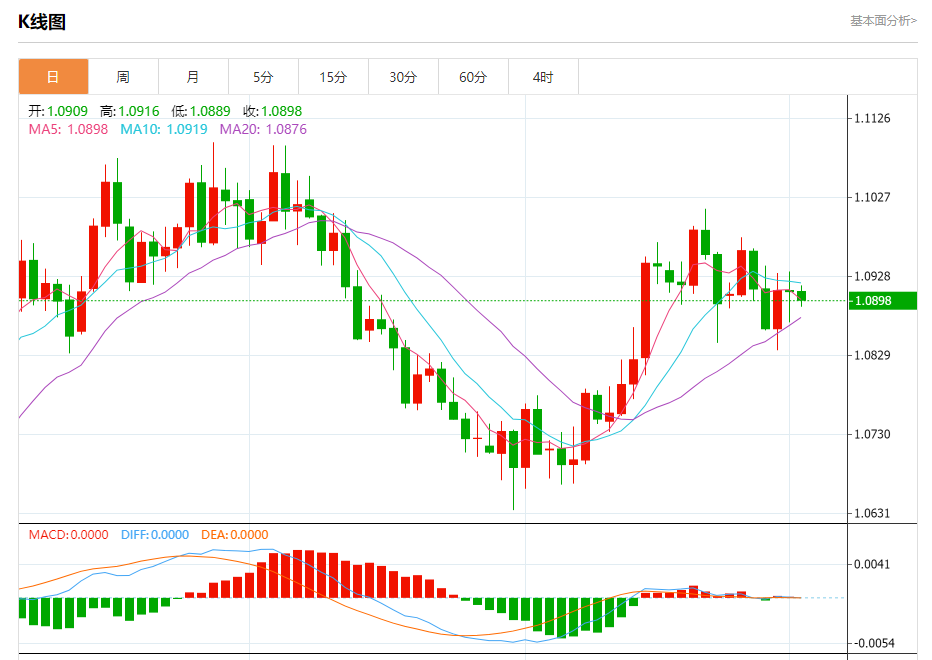Select the 日 daily chart tab
The image size is (932, 660).
click(x=53, y=77)
